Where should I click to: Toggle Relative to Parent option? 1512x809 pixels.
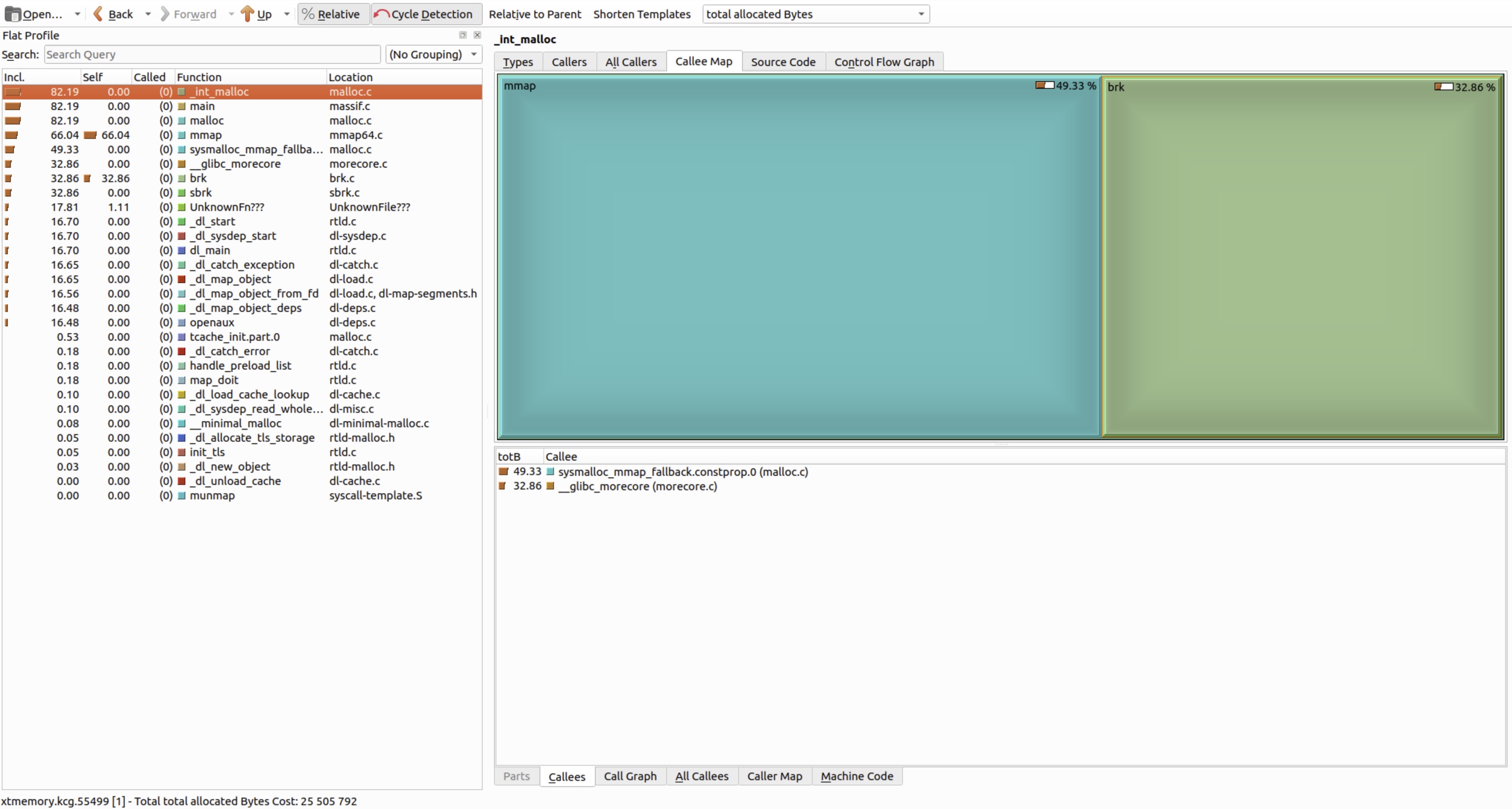tap(535, 14)
